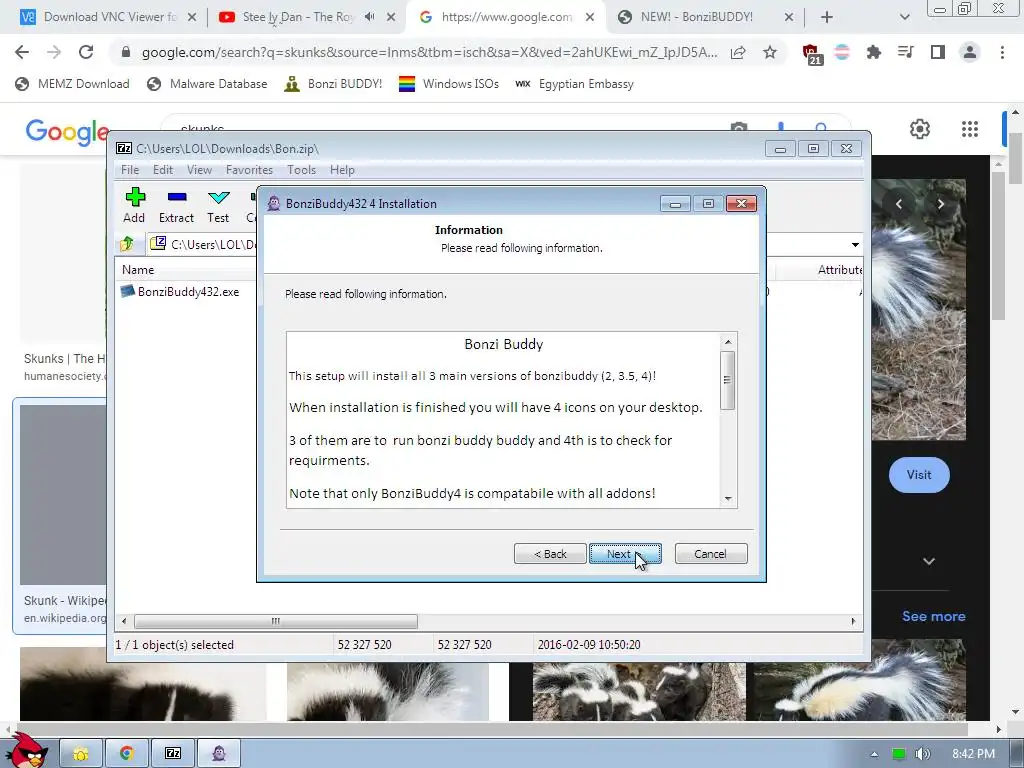Click the Attributes column header
The height and width of the screenshot is (768, 1024).
pyautogui.click(x=839, y=270)
